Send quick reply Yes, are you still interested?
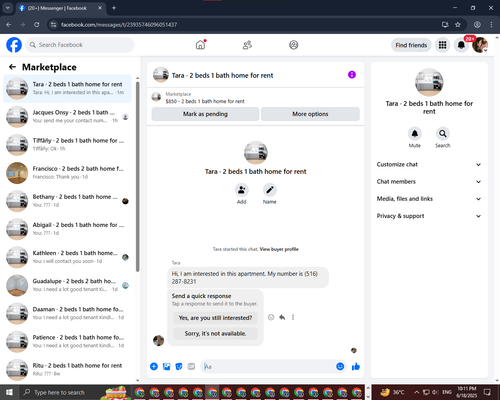 coord(215,318)
